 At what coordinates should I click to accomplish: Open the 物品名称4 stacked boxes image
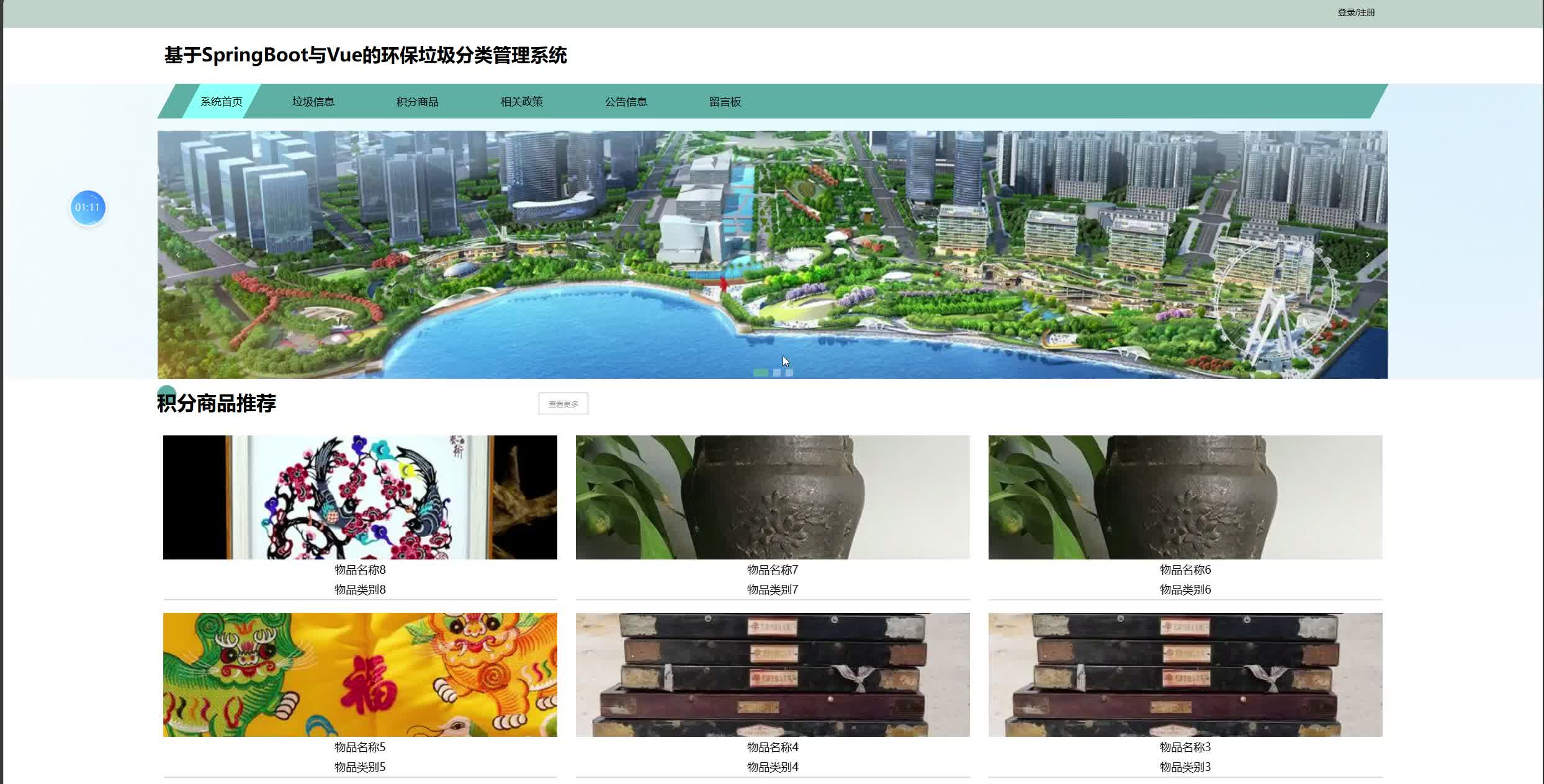tap(773, 675)
